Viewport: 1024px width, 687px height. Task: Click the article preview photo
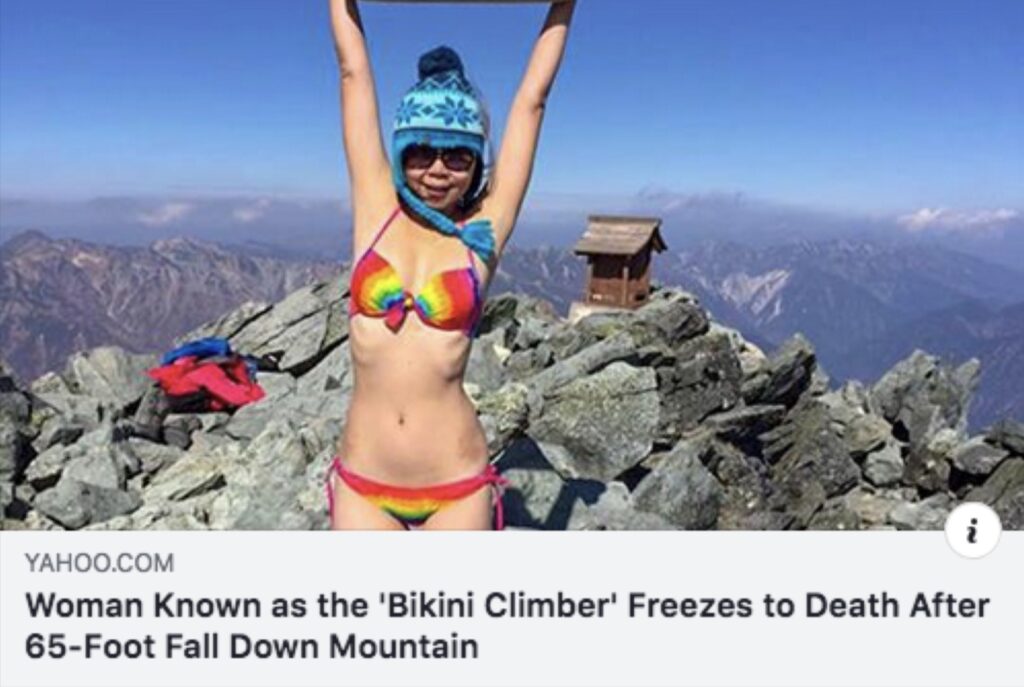(x=512, y=264)
